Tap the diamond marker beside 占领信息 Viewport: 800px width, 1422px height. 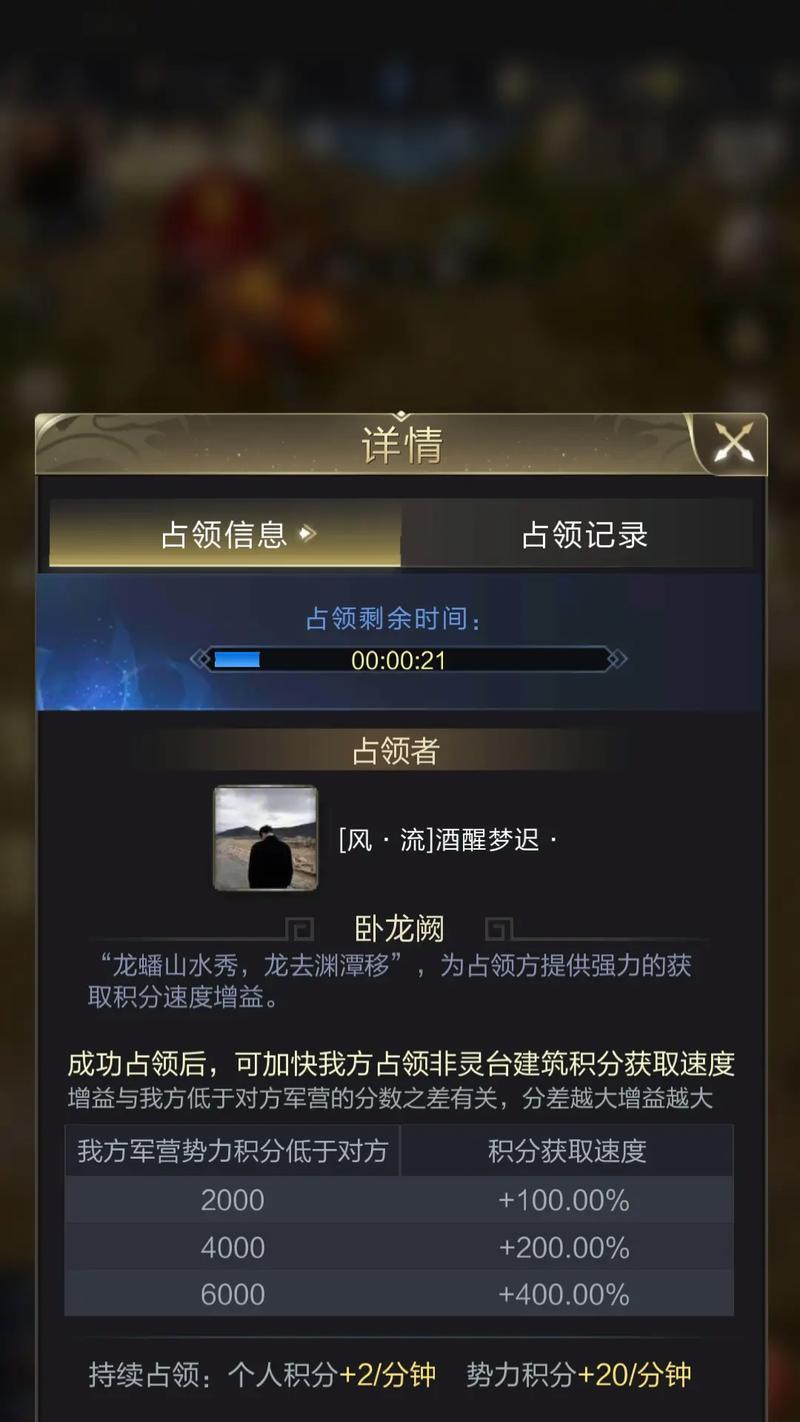(x=308, y=534)
